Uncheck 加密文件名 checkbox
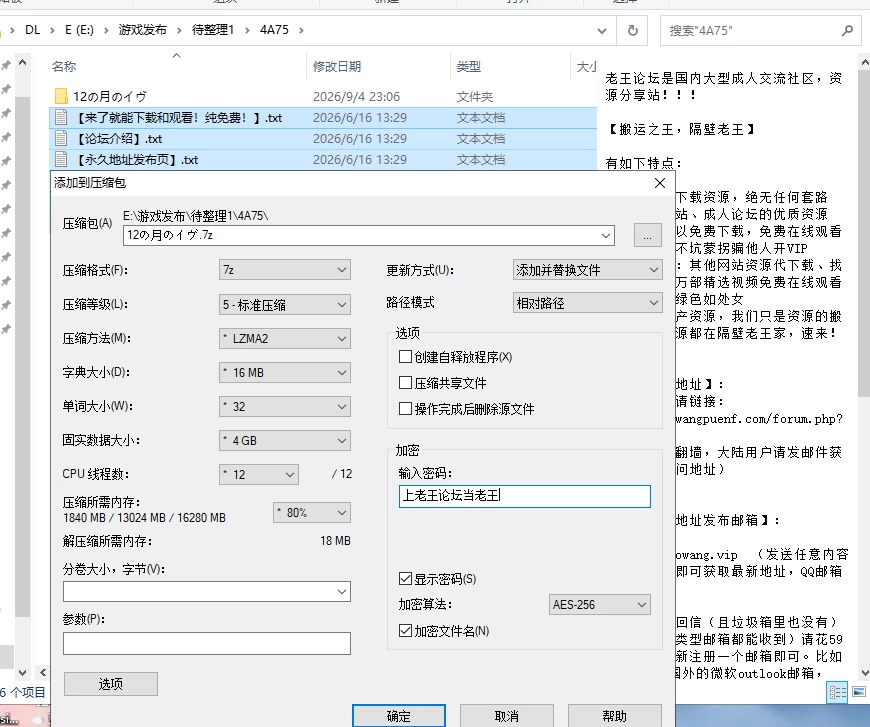 pyautogui.click(x=406, y=630)
